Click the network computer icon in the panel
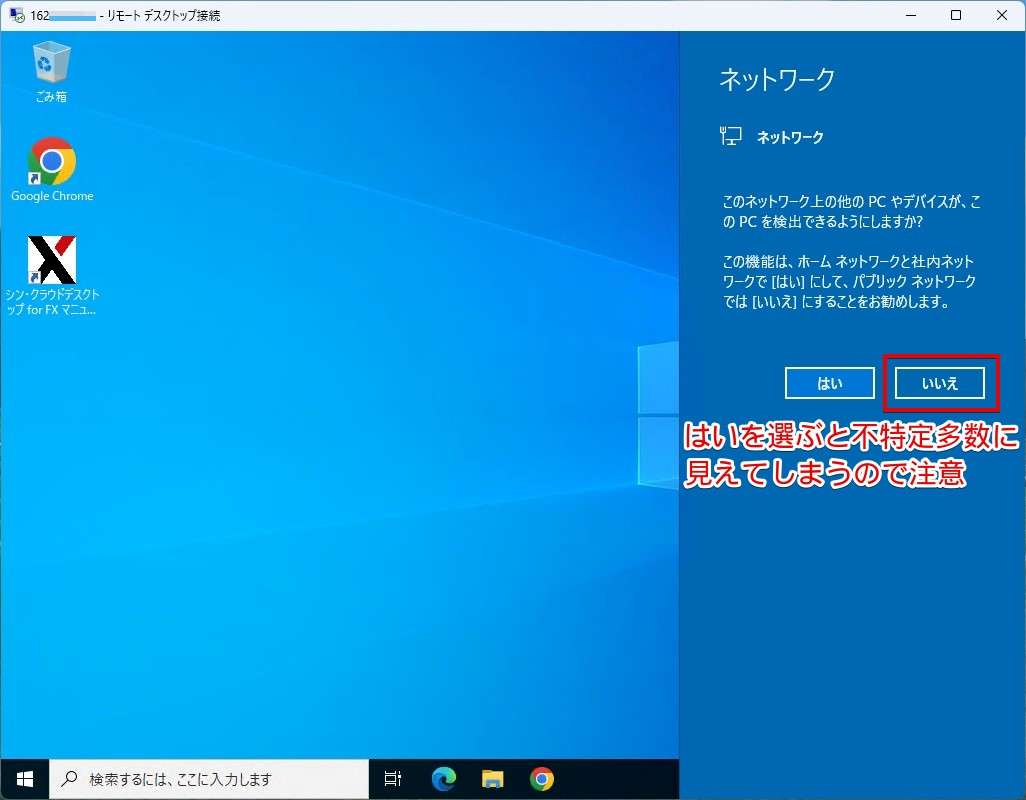Screen dimensions: 1026x800 click(731, 136)
